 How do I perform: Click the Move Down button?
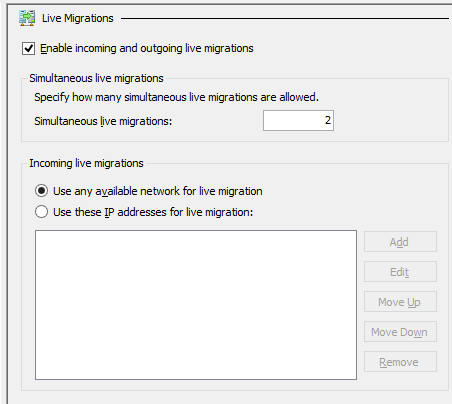[x=400, y=332]
